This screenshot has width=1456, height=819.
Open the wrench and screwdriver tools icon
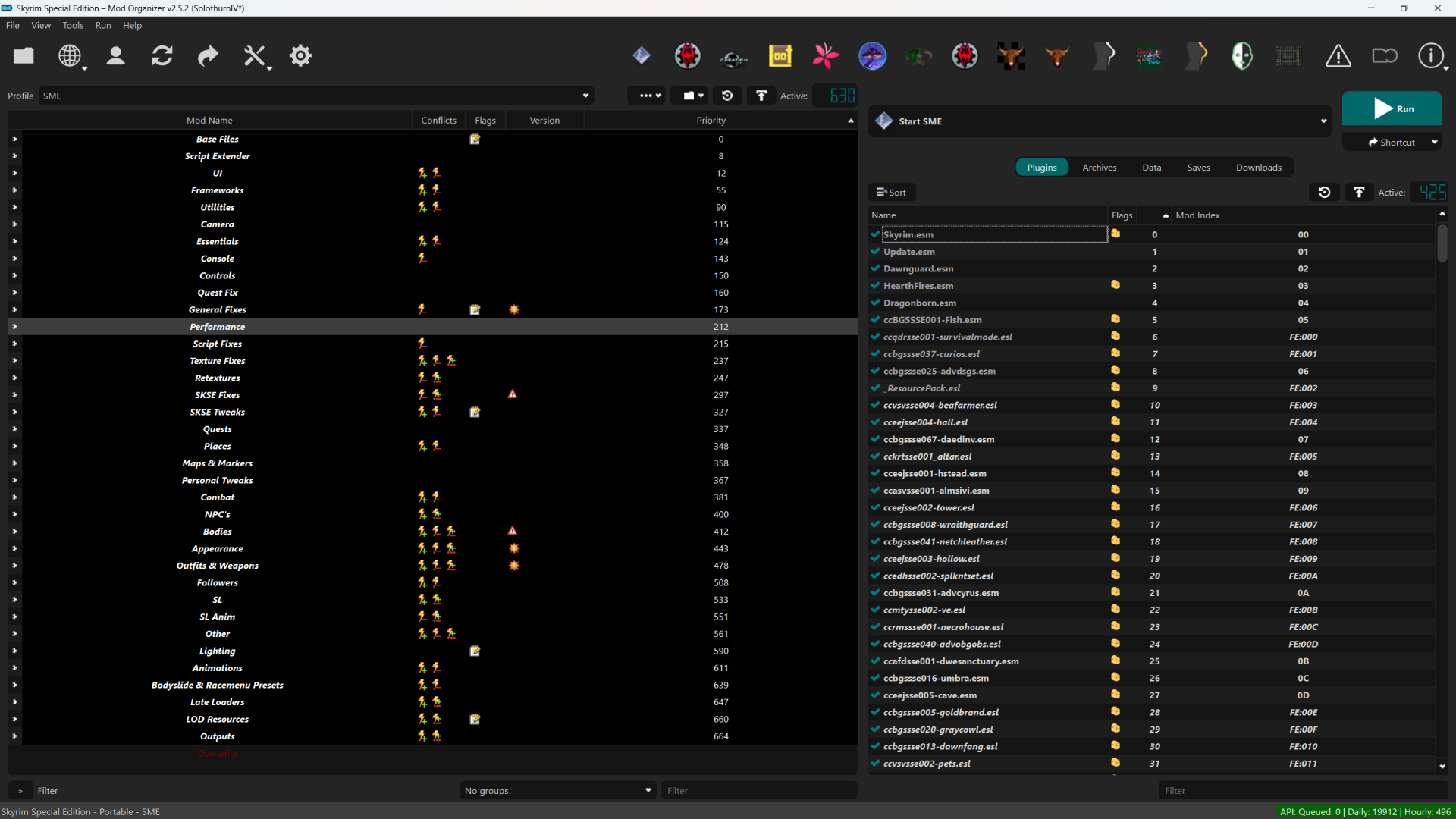coord(254,55)
